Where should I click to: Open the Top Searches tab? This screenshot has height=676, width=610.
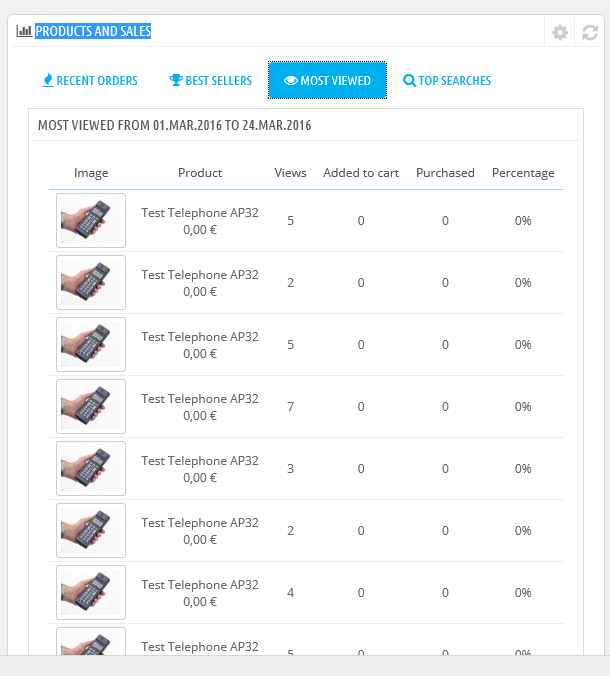tap(447, 81)
